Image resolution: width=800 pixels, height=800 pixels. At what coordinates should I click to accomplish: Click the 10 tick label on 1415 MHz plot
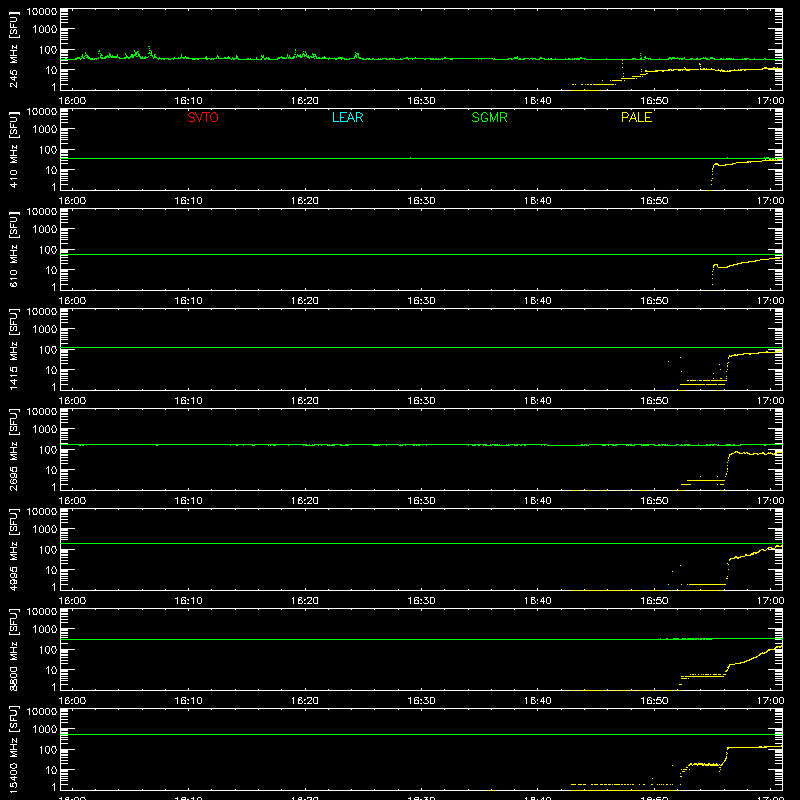pyautogui.click(x=51, y=370)
